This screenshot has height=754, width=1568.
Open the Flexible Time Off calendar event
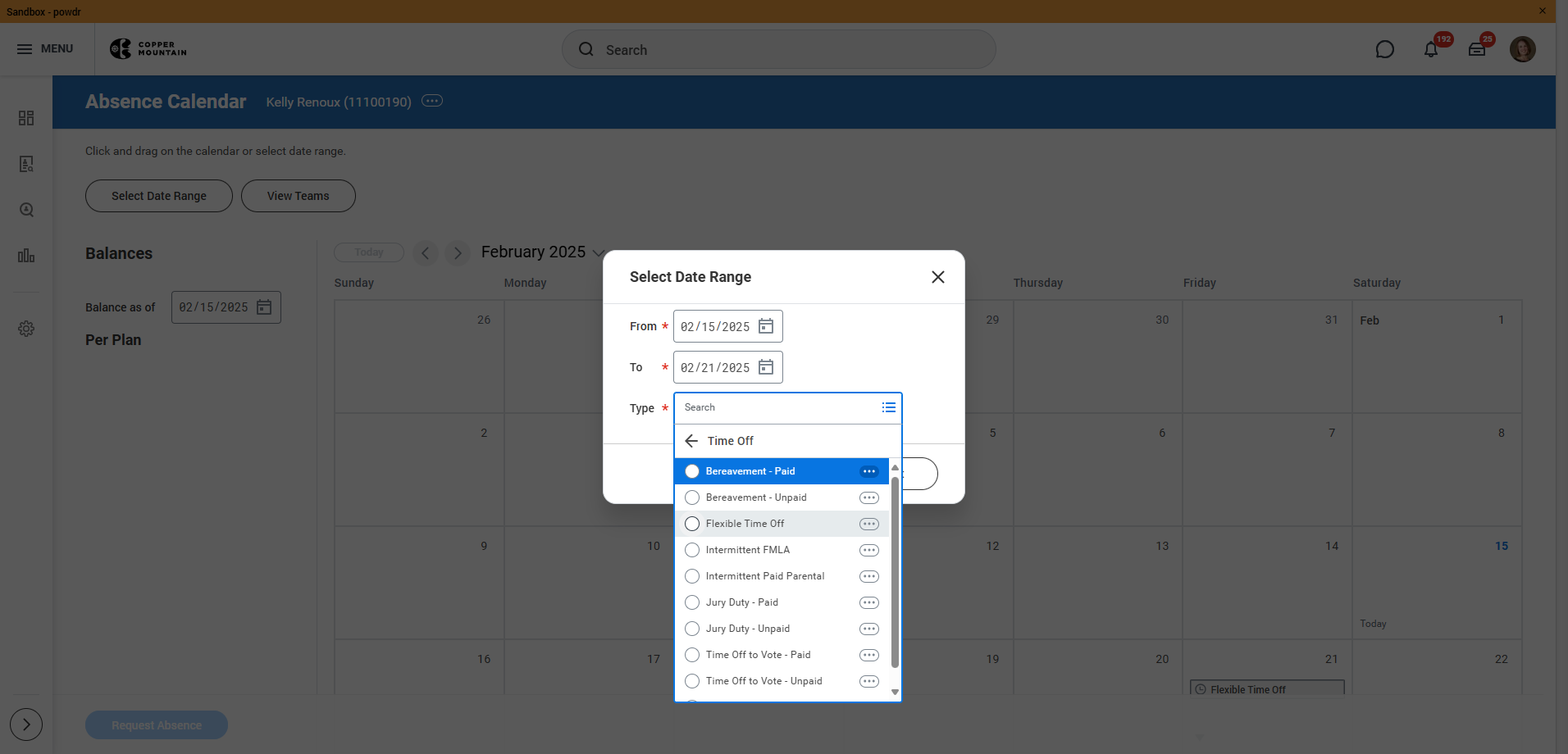pyautogui.click(x=1267, y=688)
